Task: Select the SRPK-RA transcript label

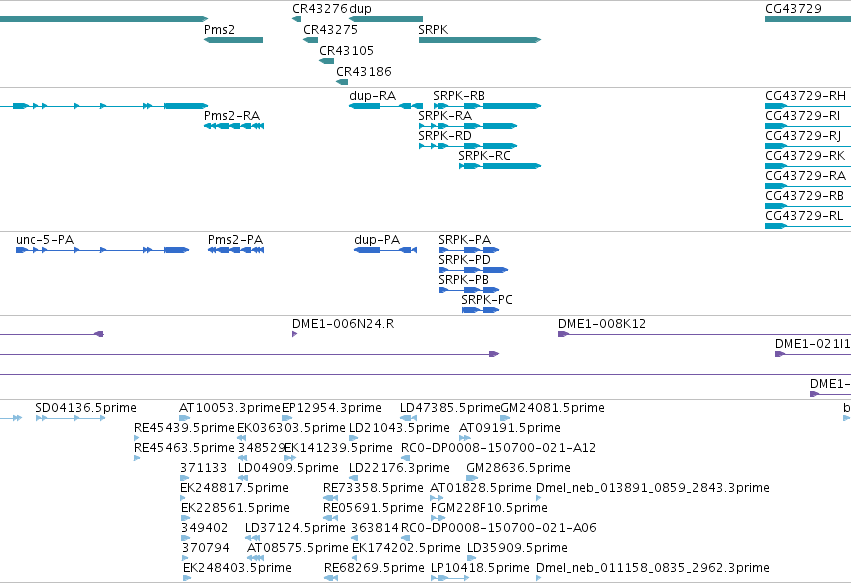Action: tap(445, 116)
